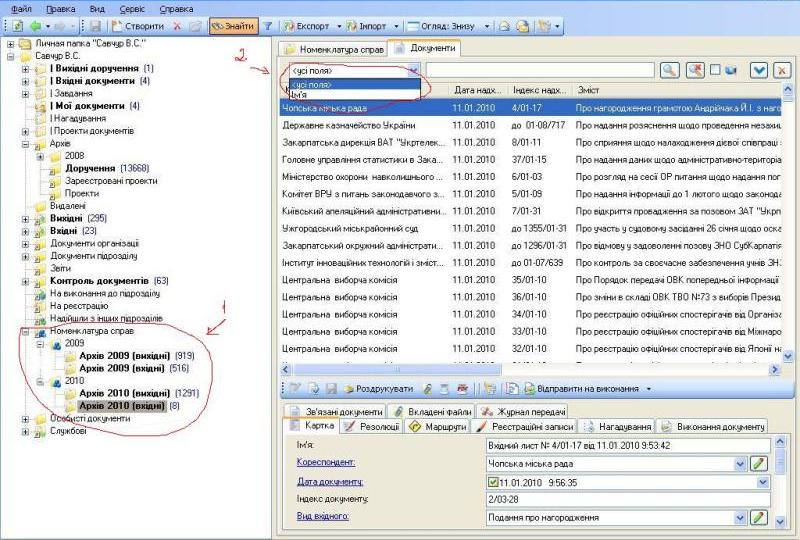Screen dimensions: 800x540
Task: Open the Справка menu
Action: click(x=176, y=9)
